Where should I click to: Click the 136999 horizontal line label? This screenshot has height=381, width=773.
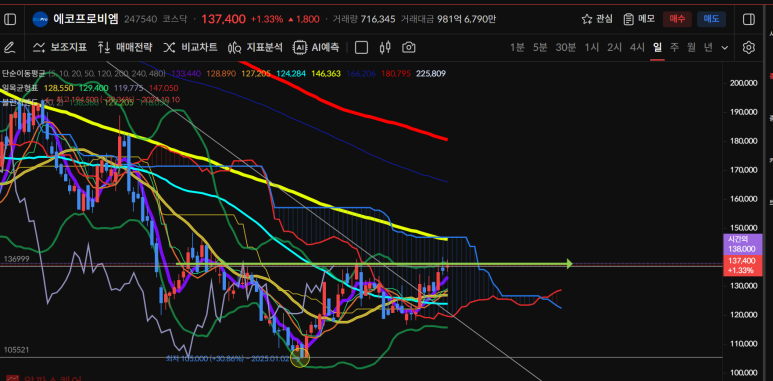[17, 259]
